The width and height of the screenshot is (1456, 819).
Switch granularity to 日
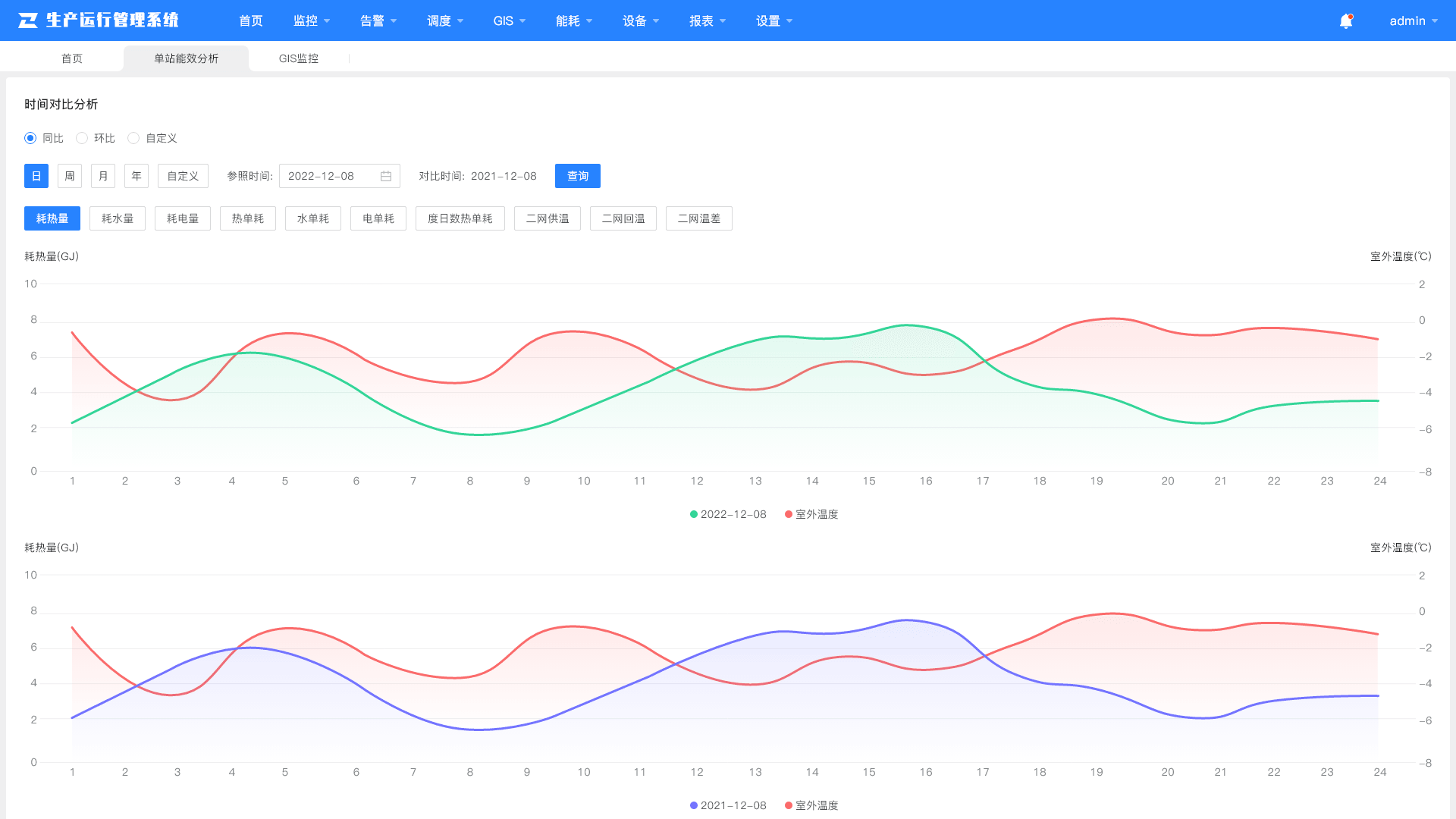click(36, 176)
